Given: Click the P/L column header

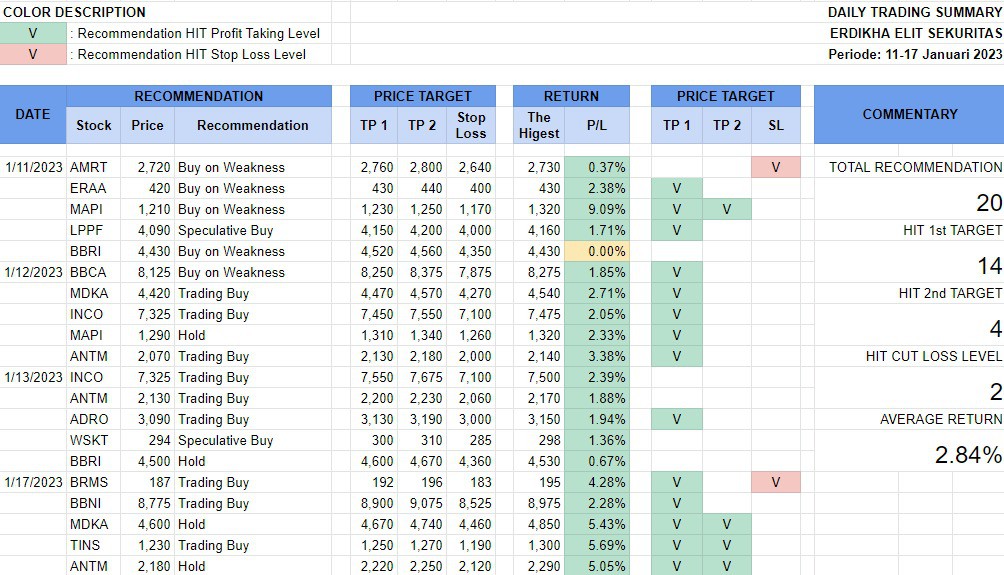Looking at the screenshot, I should point(596,125).
